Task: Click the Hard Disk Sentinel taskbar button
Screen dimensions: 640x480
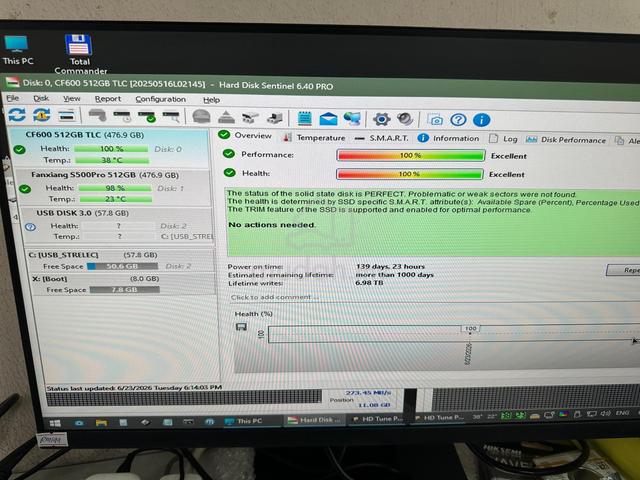Action: coord(316,420)
